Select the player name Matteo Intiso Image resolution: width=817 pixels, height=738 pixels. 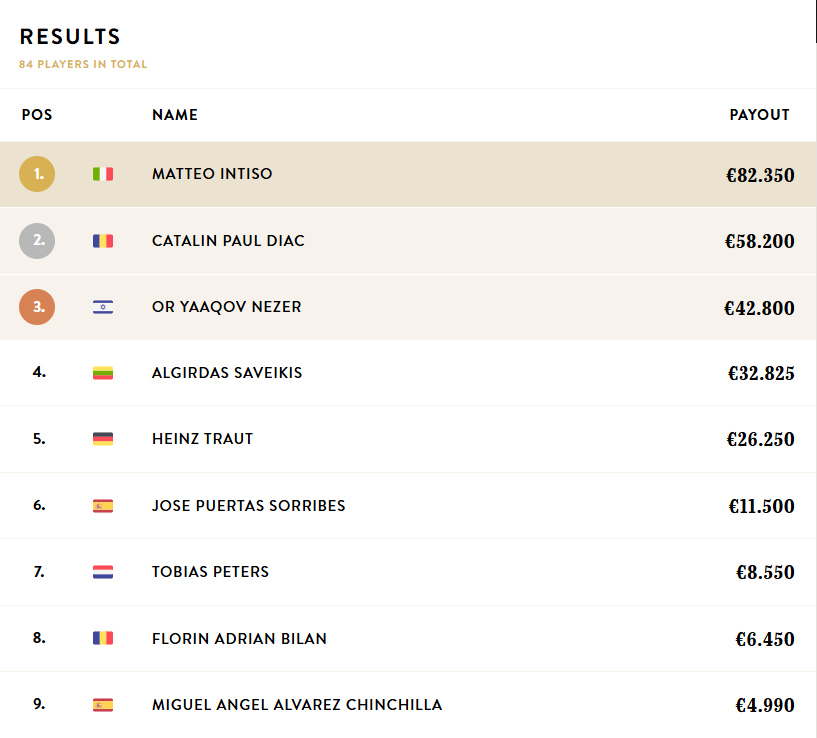click(212, 174)
